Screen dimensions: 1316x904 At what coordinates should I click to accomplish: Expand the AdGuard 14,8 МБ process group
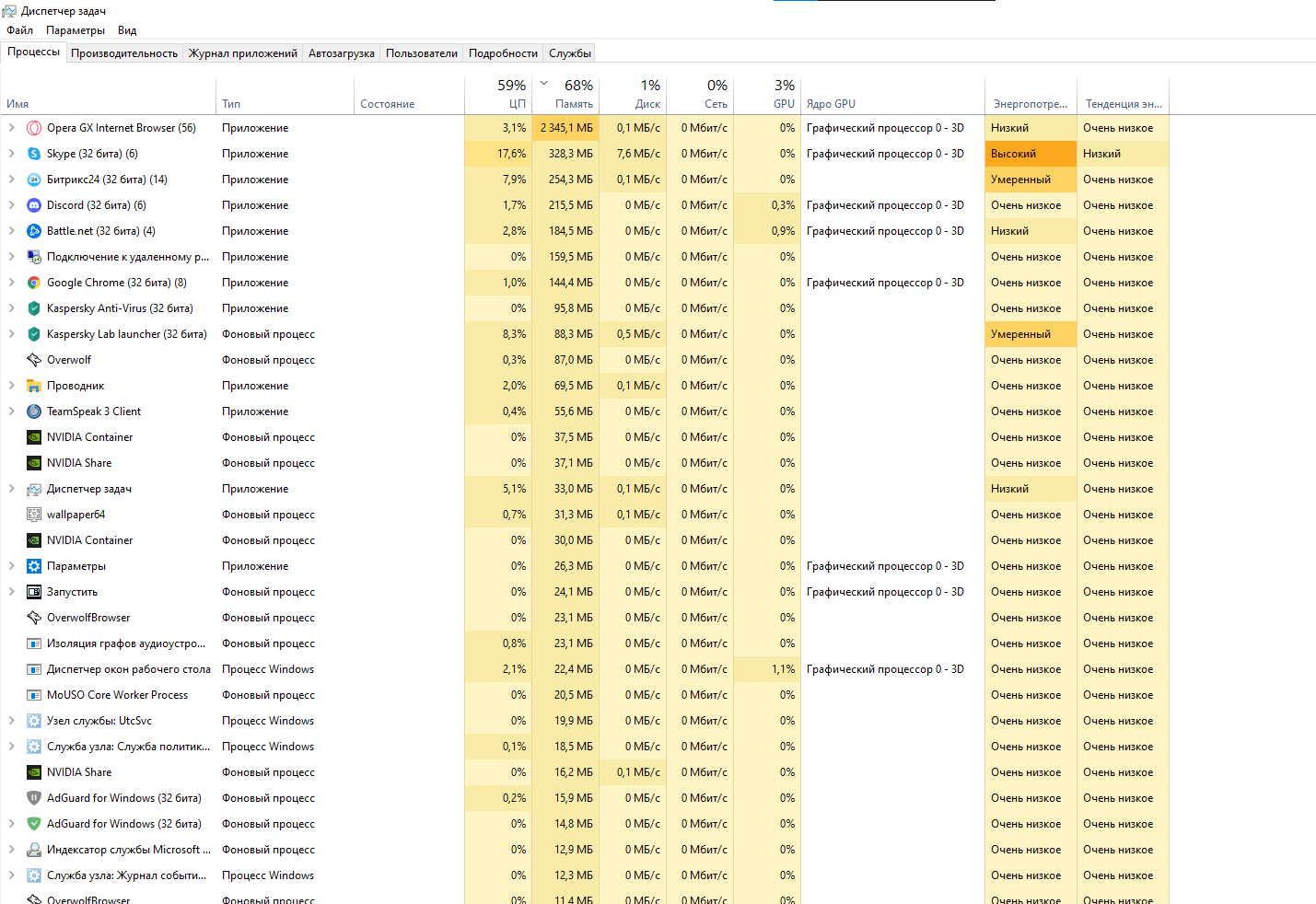point(11,824)
